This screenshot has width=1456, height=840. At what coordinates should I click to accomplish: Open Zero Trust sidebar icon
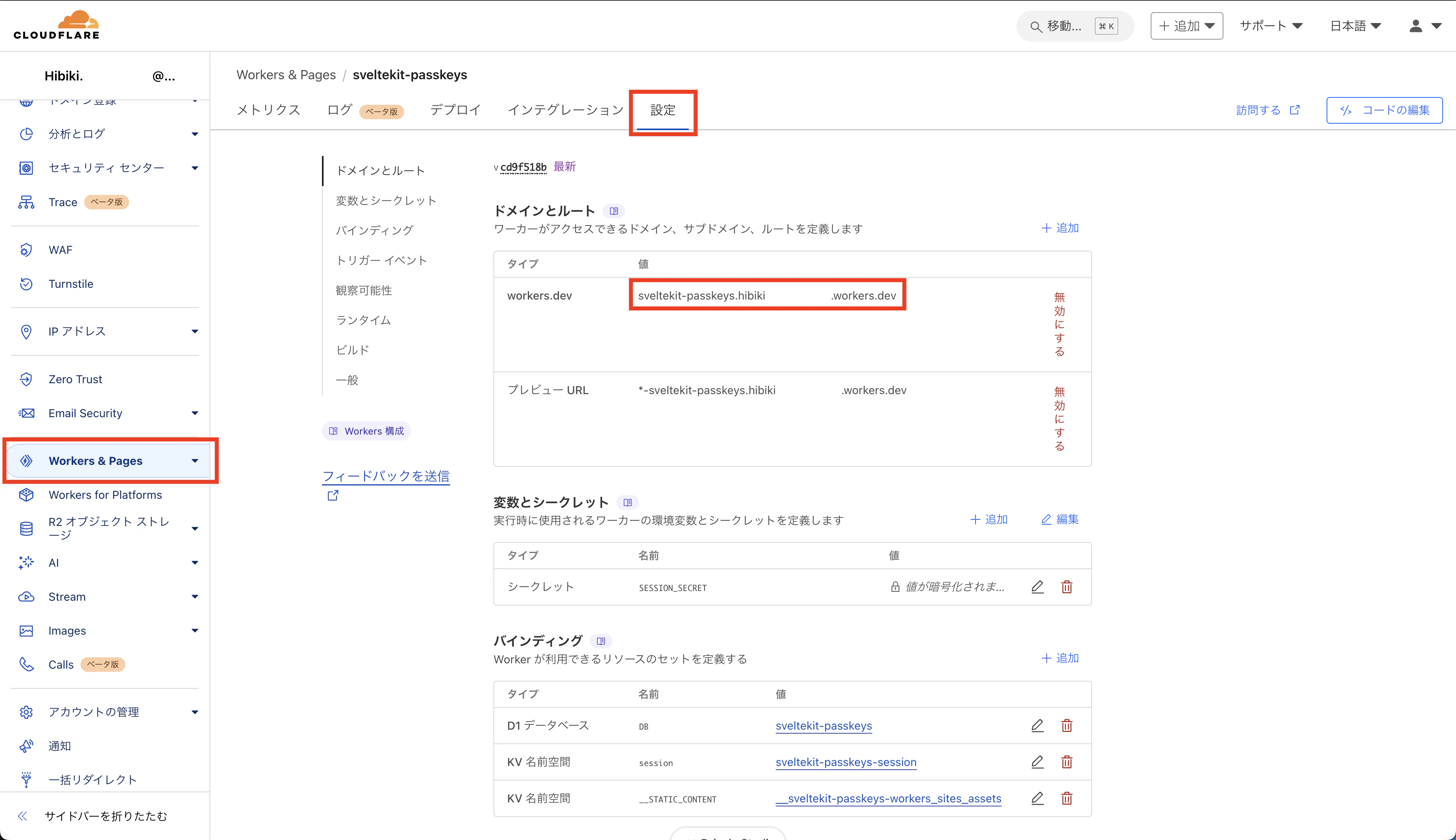[26, 379]
